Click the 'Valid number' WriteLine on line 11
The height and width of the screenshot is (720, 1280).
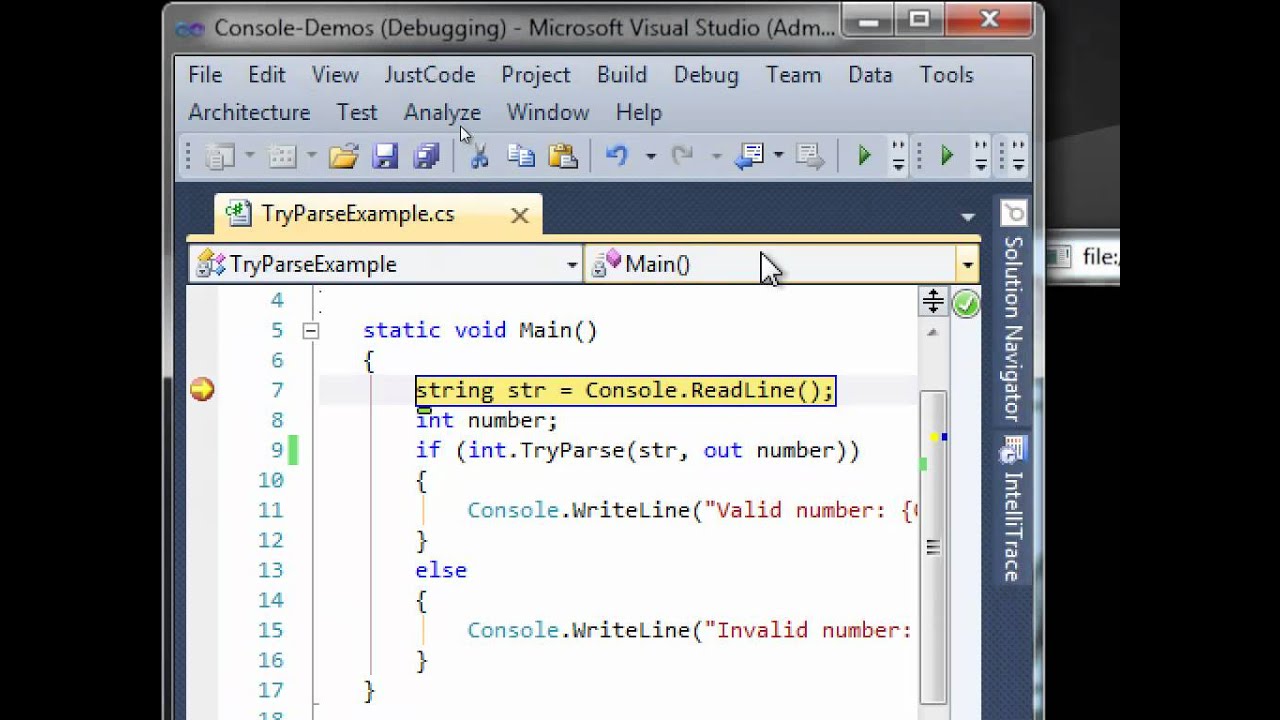tap(692, 511)
